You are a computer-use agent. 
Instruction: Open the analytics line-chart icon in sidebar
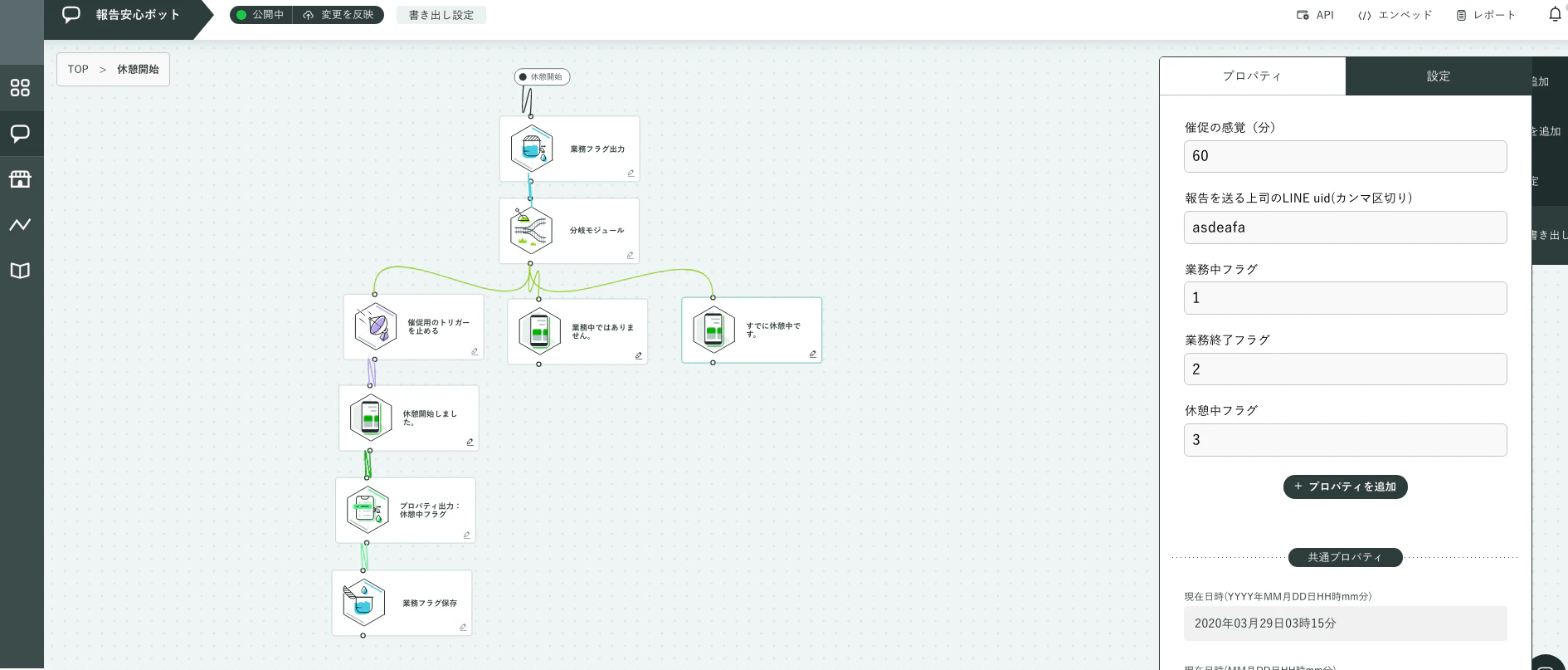pos(21,224)
